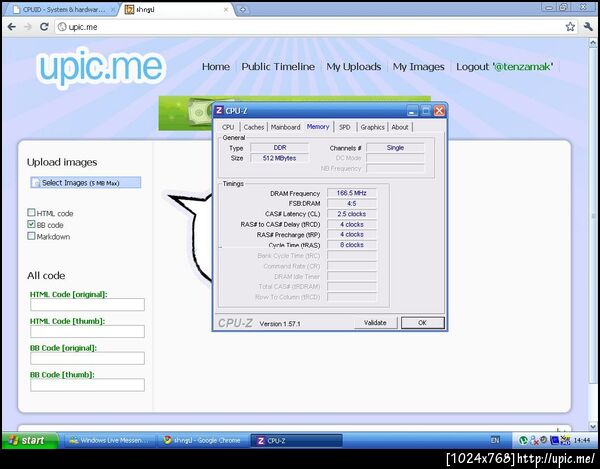The image size is (600, 469).
Task: Open the My Images link
Action: pos(419,67)
